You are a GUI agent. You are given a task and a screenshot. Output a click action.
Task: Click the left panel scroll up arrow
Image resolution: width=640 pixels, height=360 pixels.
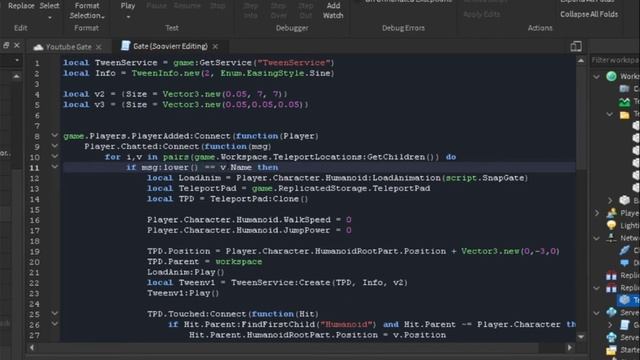[16, 76]
